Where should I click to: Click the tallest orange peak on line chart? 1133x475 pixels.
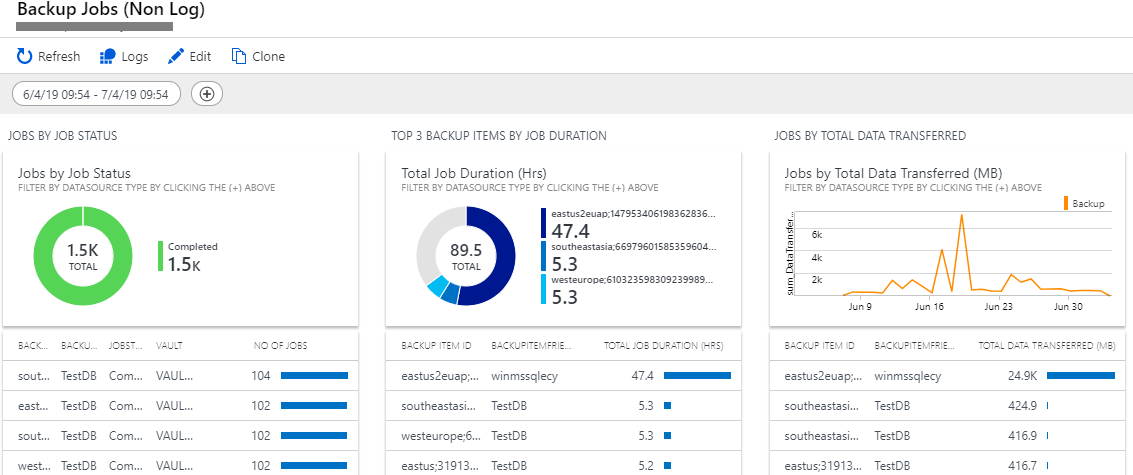(x=962, y=215)
